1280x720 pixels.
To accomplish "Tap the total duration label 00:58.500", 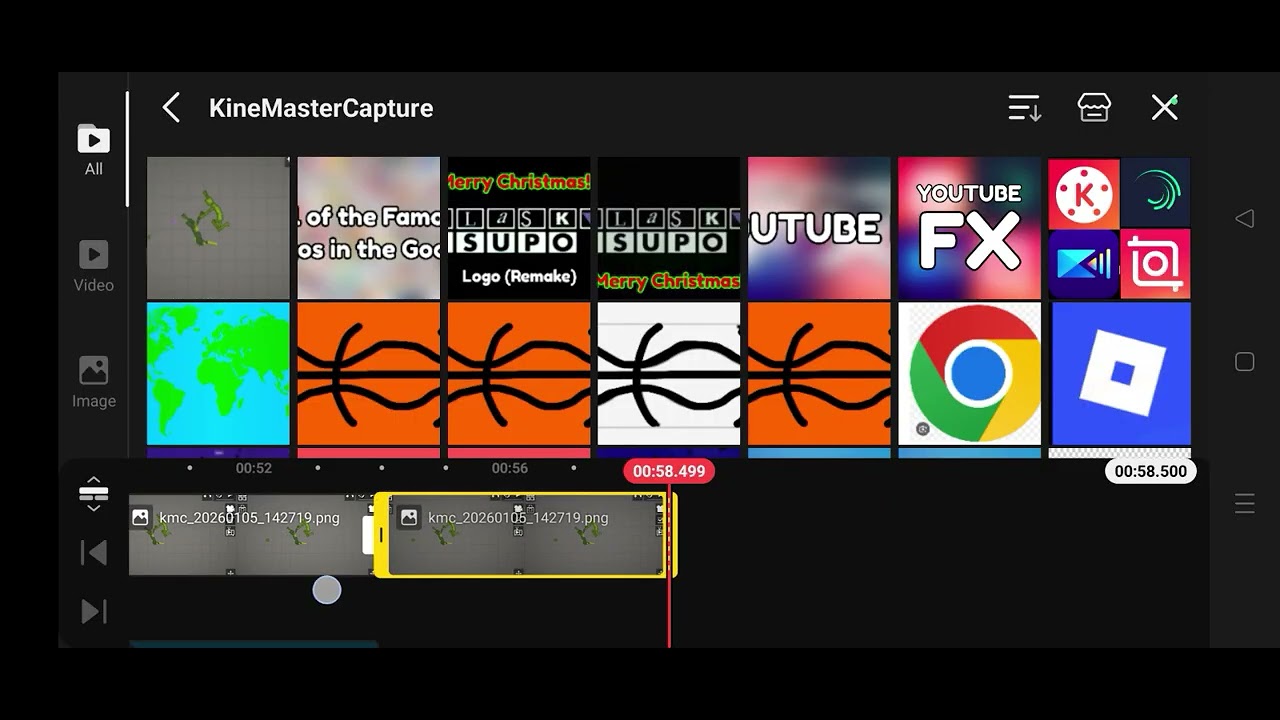I will pos(1150,471).
